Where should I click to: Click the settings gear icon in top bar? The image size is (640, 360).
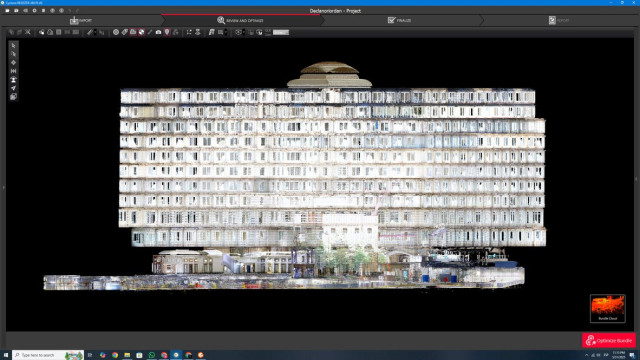coord(34,11)
